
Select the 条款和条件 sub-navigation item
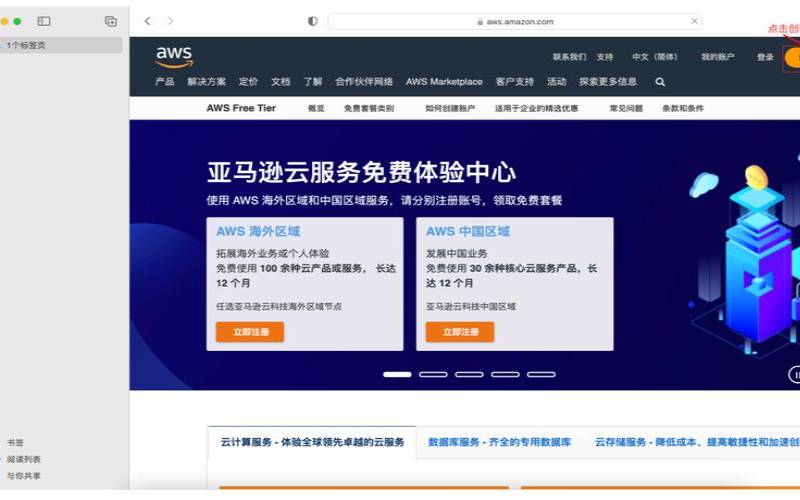pyautogui.click(x=683, y=108)
